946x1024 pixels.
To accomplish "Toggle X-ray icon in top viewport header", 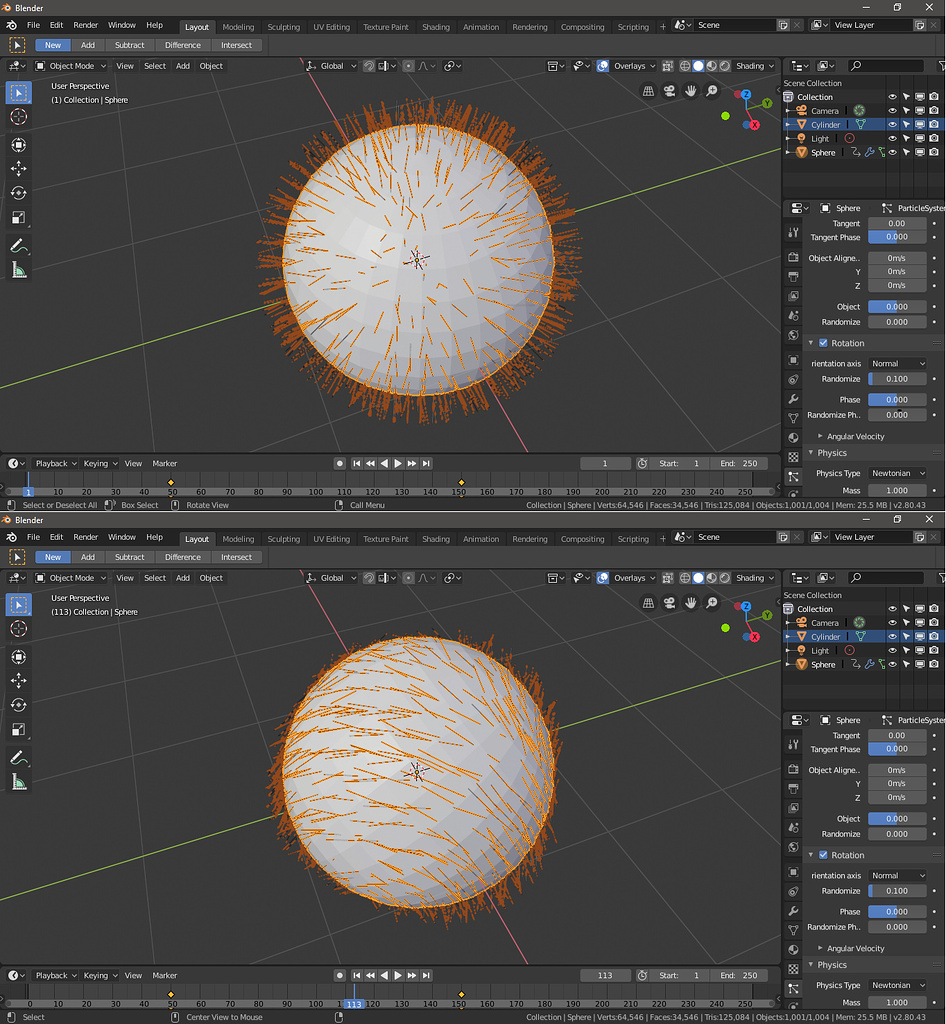I will [x=667, y=66].
